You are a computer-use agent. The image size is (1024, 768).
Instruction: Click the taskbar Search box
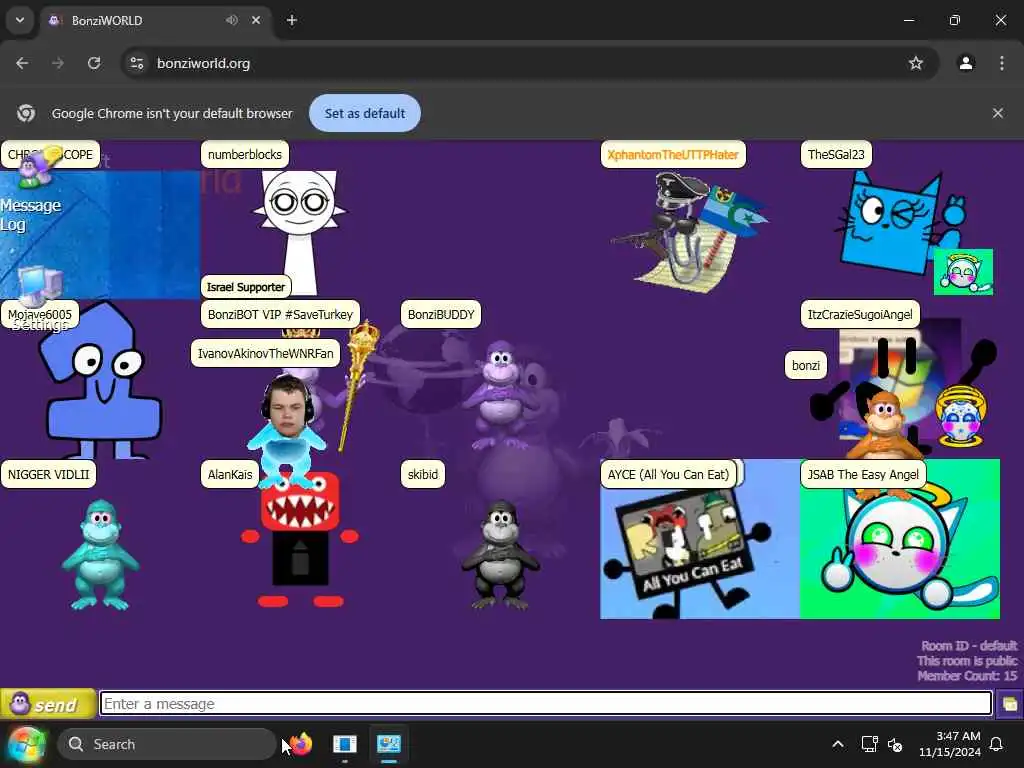(167, 744)
